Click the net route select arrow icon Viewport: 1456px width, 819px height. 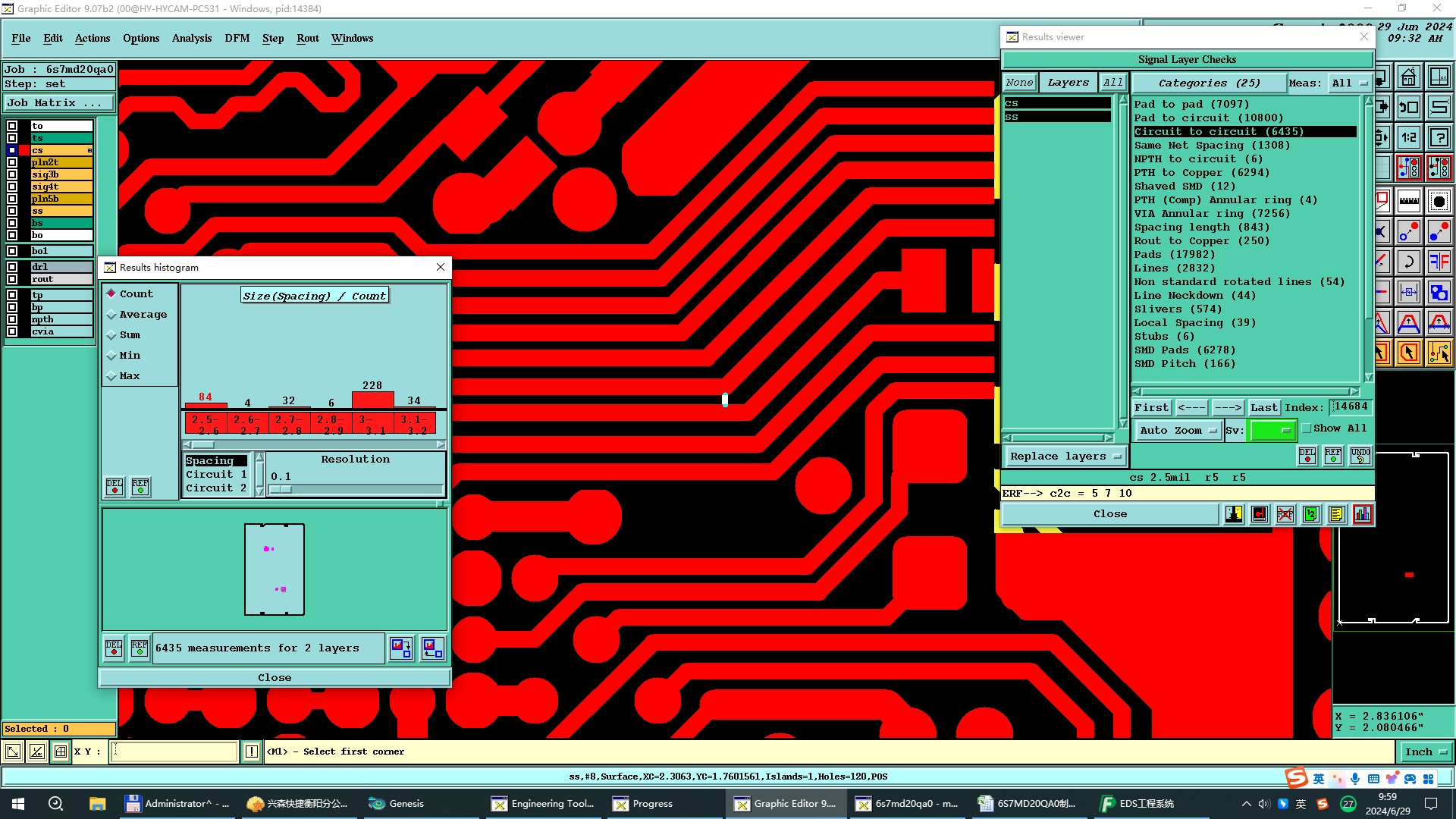click(1439, 353)
